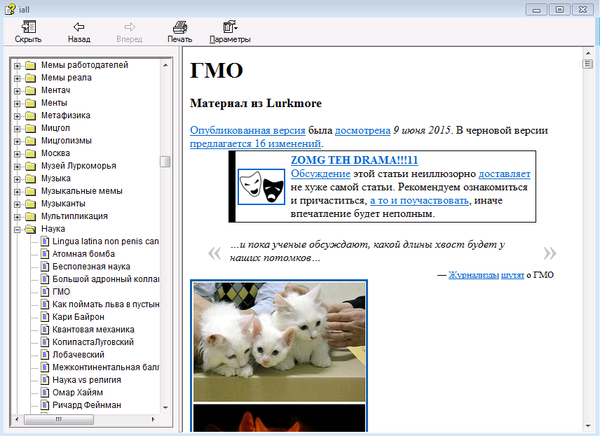The image size is (600, 436).
Task: Expand the Музыканты tree node
Action: coord(17,204)
